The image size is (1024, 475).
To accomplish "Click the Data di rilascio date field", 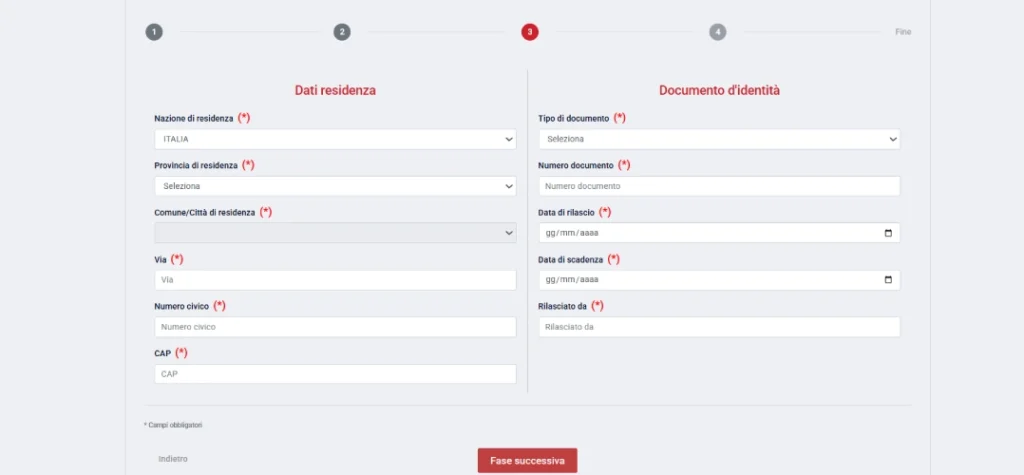I will tap(719, 233).
